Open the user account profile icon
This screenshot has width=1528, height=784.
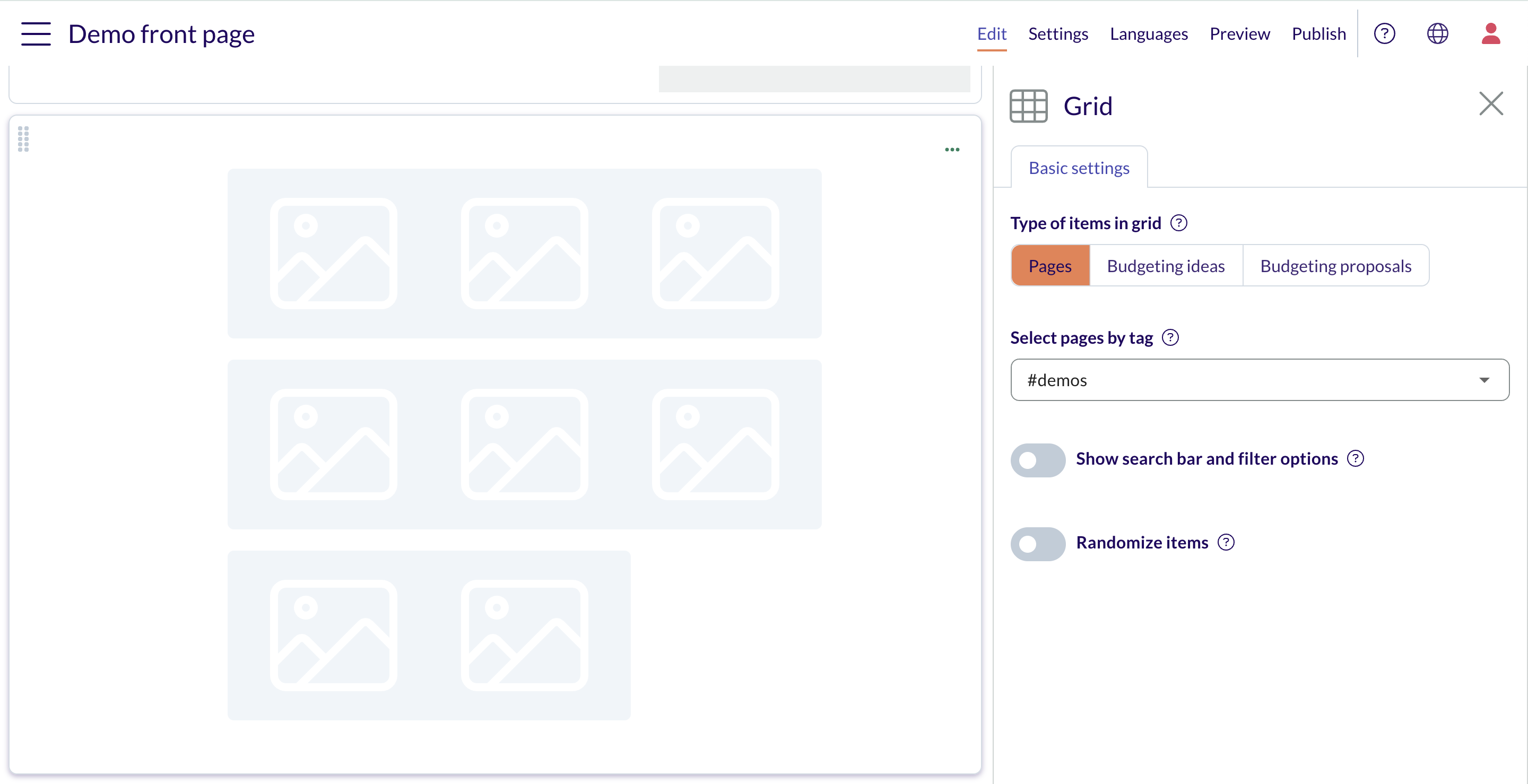[x=1491, y=34]
